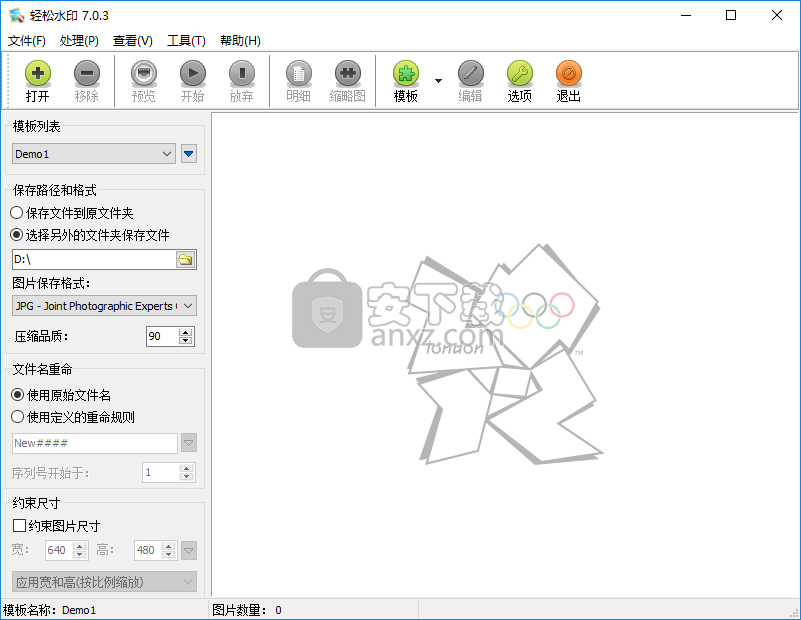The height and width of the screenshot is (620, 801).
Task: Click the 图片数量: 0 status bar text
Action: (x=247, y=610)
